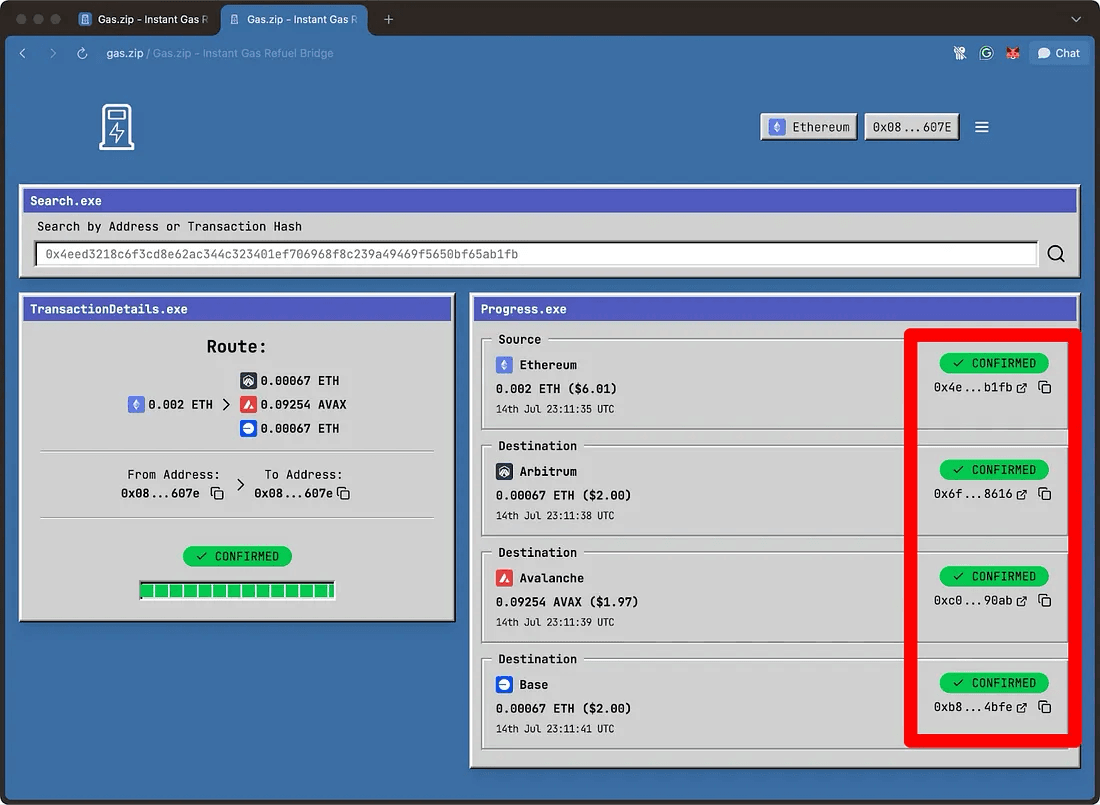Switch to the first Gas.zip browser tab

coord(146,20)
